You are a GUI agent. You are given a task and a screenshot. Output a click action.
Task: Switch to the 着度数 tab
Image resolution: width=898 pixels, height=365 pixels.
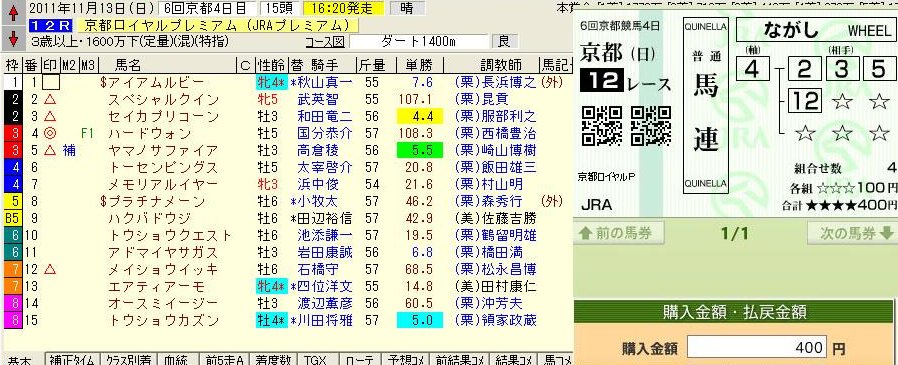pyautogui.click(x=273, y=359)
